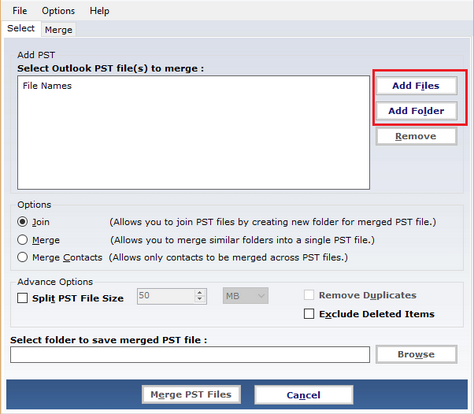
Task: Open the Help menu
Action: [99, 11]
